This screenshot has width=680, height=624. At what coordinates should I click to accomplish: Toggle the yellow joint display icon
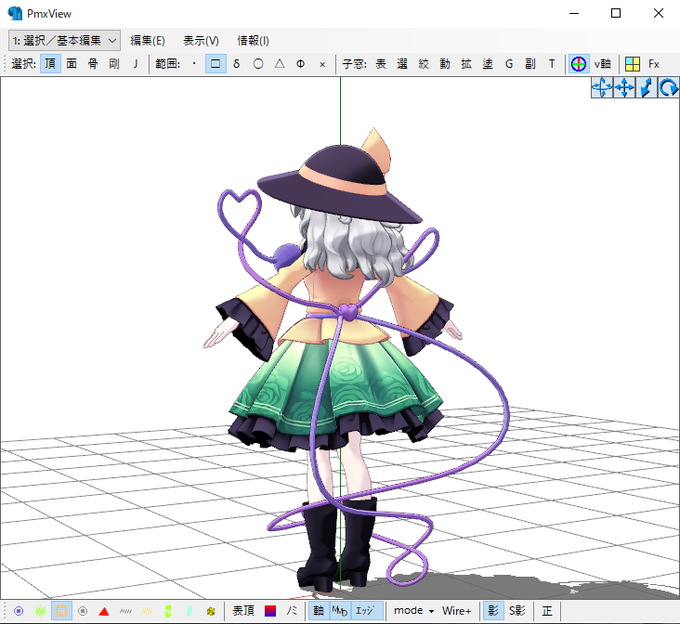pyautogui.click(x=211, y=611)
